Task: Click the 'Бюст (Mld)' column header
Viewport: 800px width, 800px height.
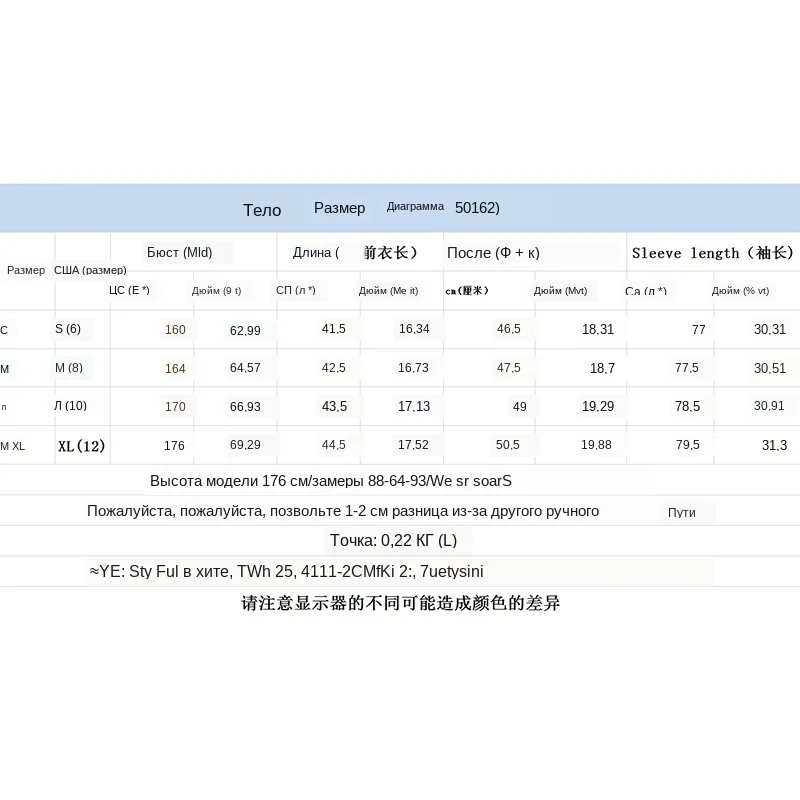Action: [x=180, y=253]
